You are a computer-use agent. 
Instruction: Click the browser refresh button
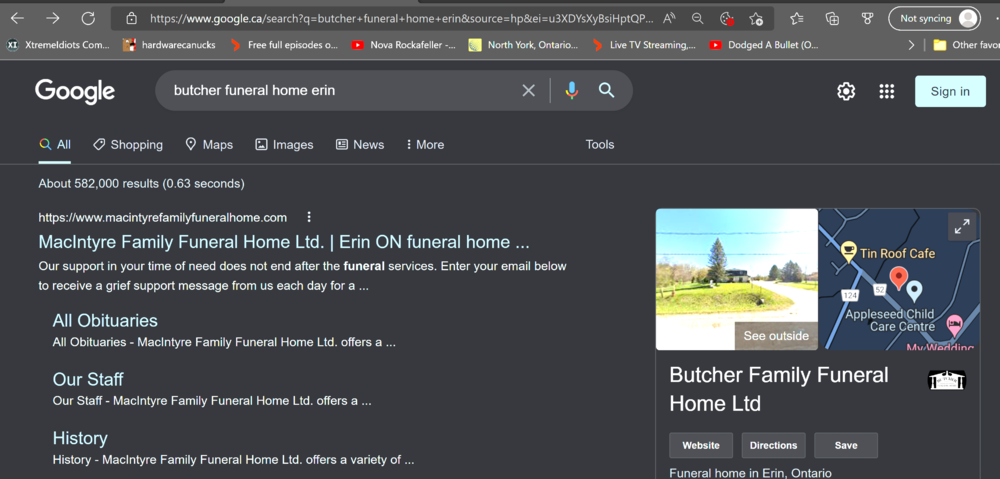88,18
